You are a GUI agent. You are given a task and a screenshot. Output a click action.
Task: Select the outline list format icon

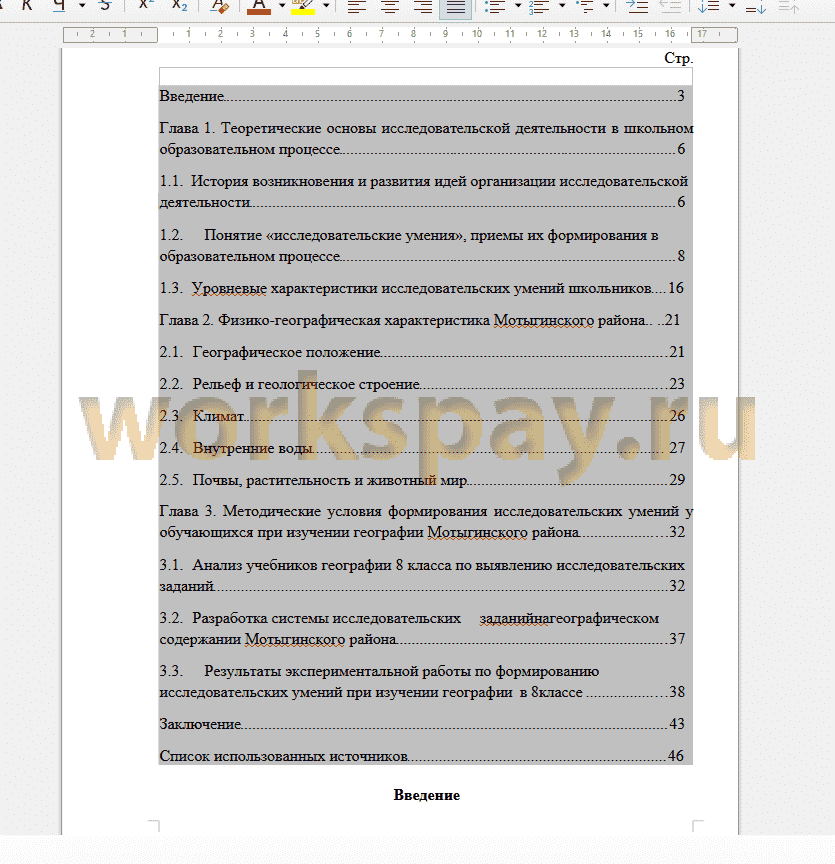[x=584, y=7]
